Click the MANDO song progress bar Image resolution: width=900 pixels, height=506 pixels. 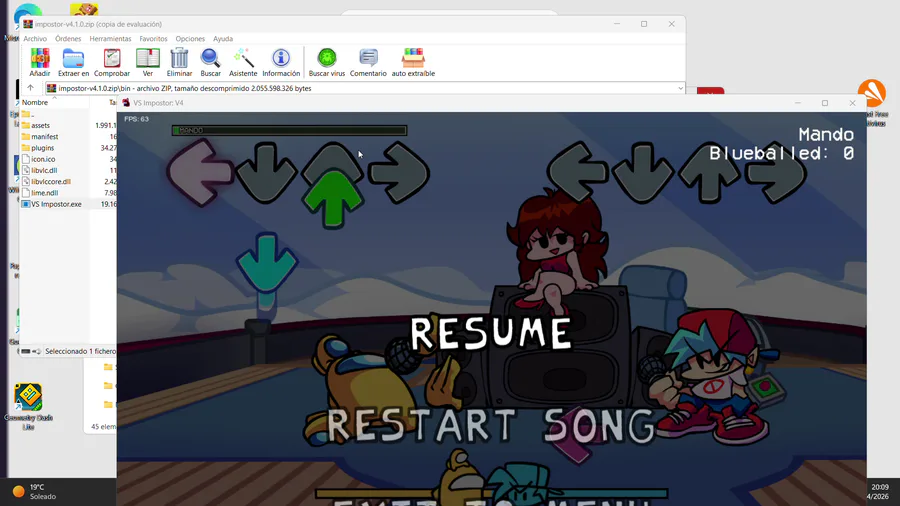pyautogui.click(x=289, y=130)
